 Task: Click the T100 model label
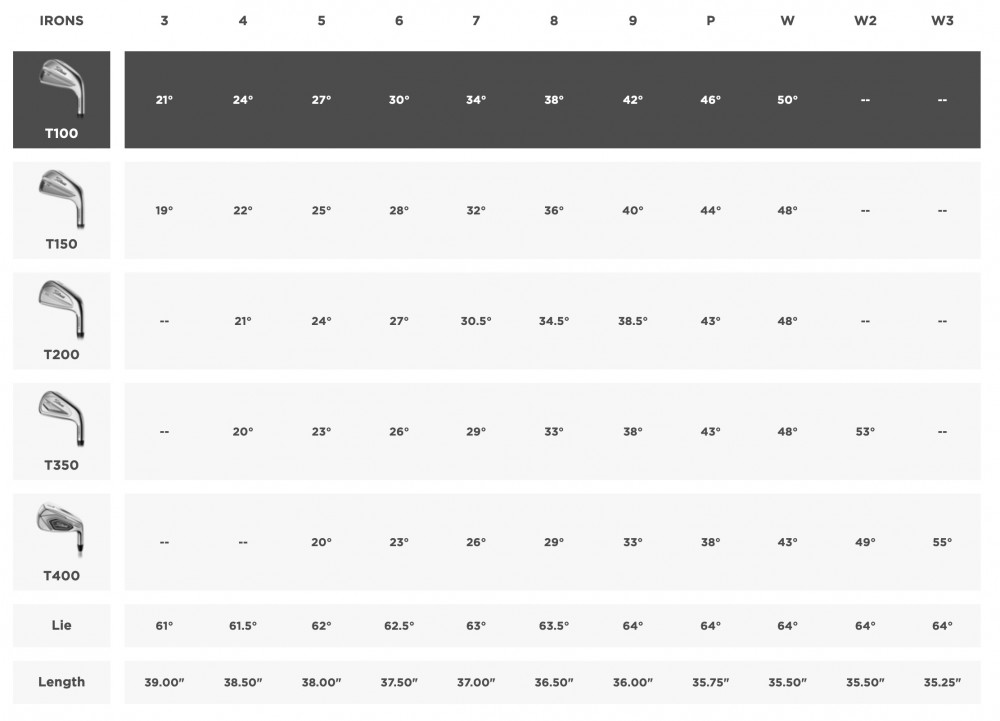pyautogui.click(x=61, y=133)
